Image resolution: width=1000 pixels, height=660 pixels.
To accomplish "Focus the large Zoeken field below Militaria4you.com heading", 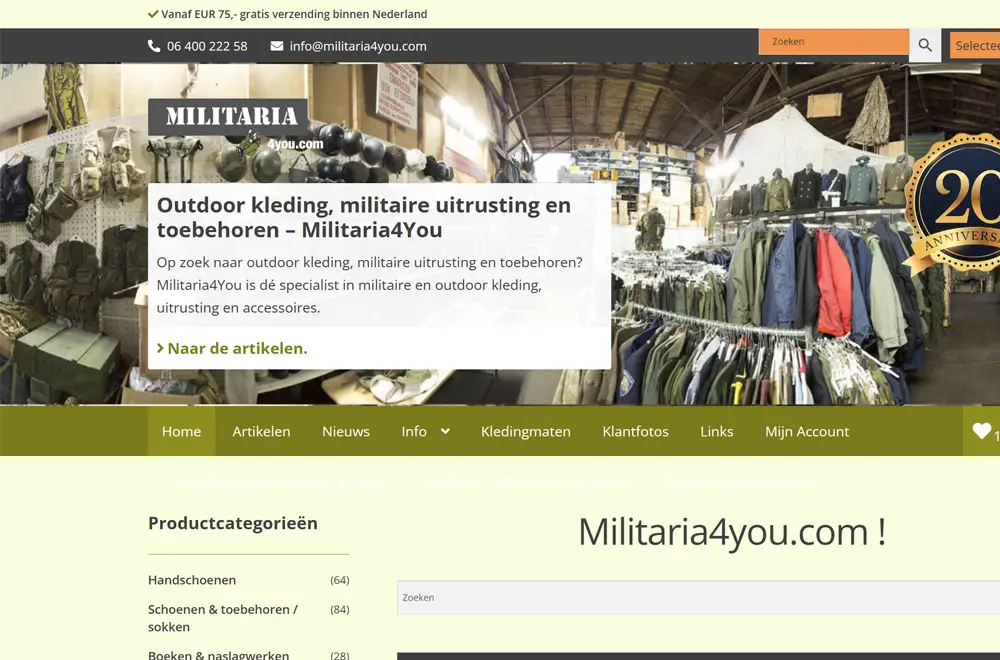I will coord(698,598).
